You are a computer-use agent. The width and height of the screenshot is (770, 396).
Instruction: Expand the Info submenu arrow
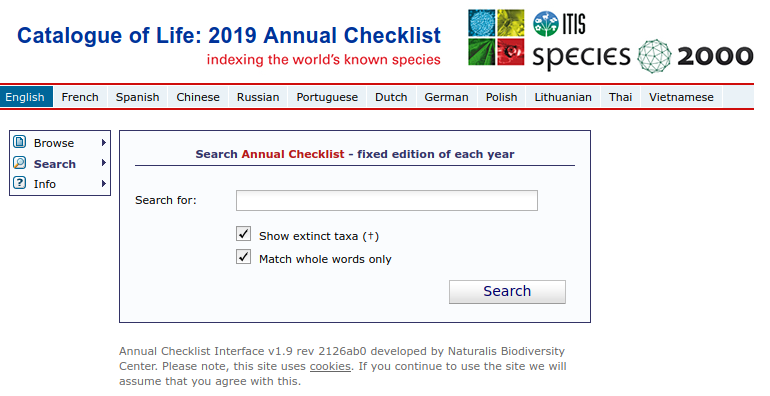[104, 183]
